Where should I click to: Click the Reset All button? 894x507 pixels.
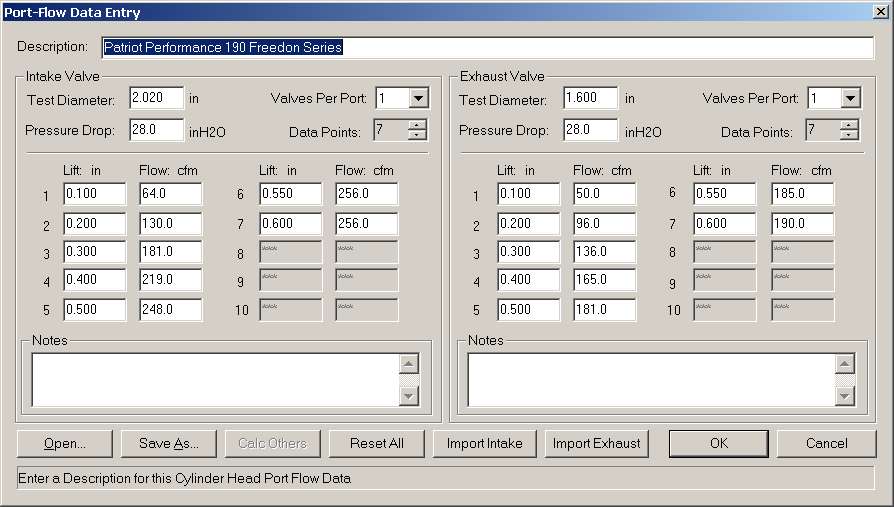[x=377, y=444]
